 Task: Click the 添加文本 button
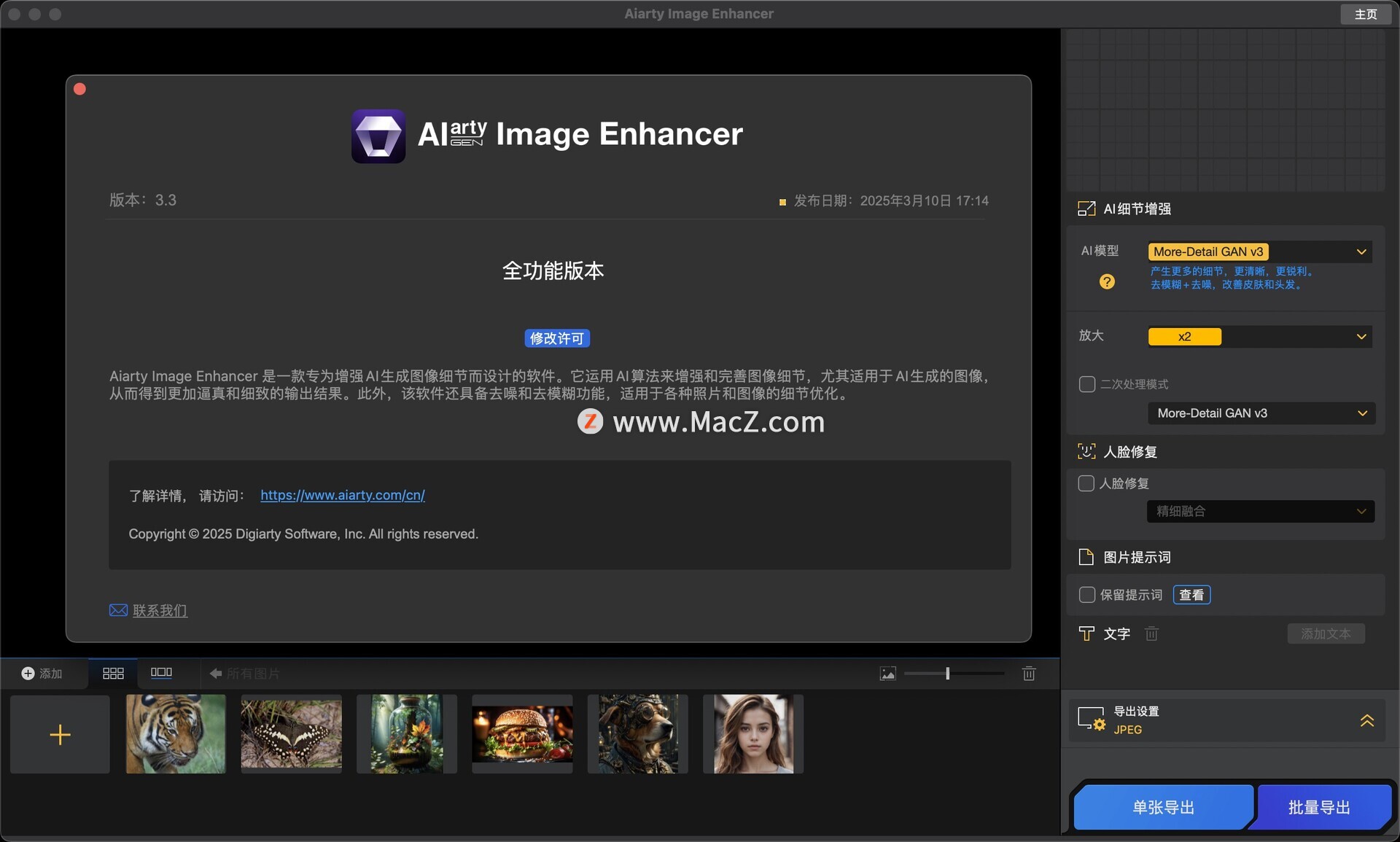click(1326, 634)
